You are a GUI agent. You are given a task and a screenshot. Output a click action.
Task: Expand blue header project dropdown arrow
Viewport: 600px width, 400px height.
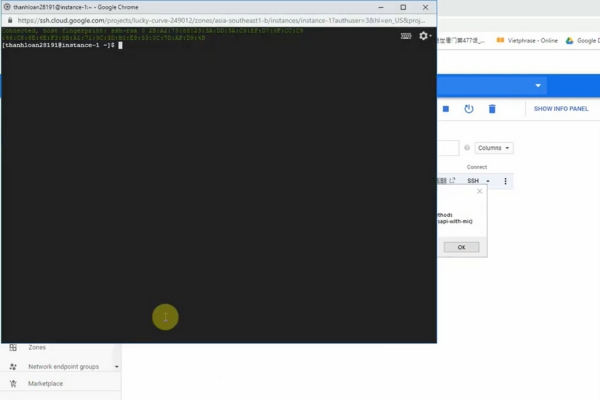coord(538,85)
